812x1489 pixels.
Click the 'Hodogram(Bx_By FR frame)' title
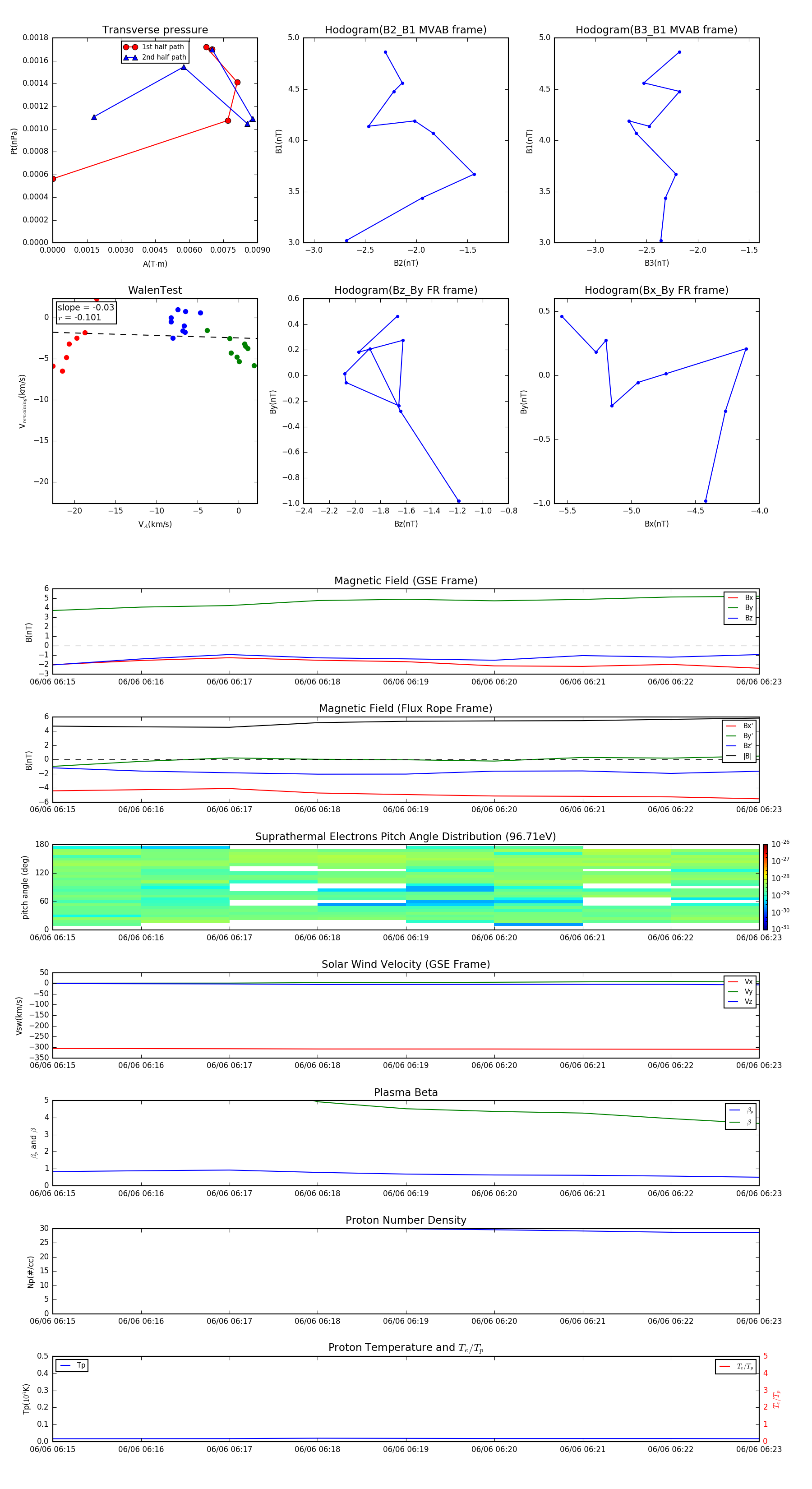point(656,290)
